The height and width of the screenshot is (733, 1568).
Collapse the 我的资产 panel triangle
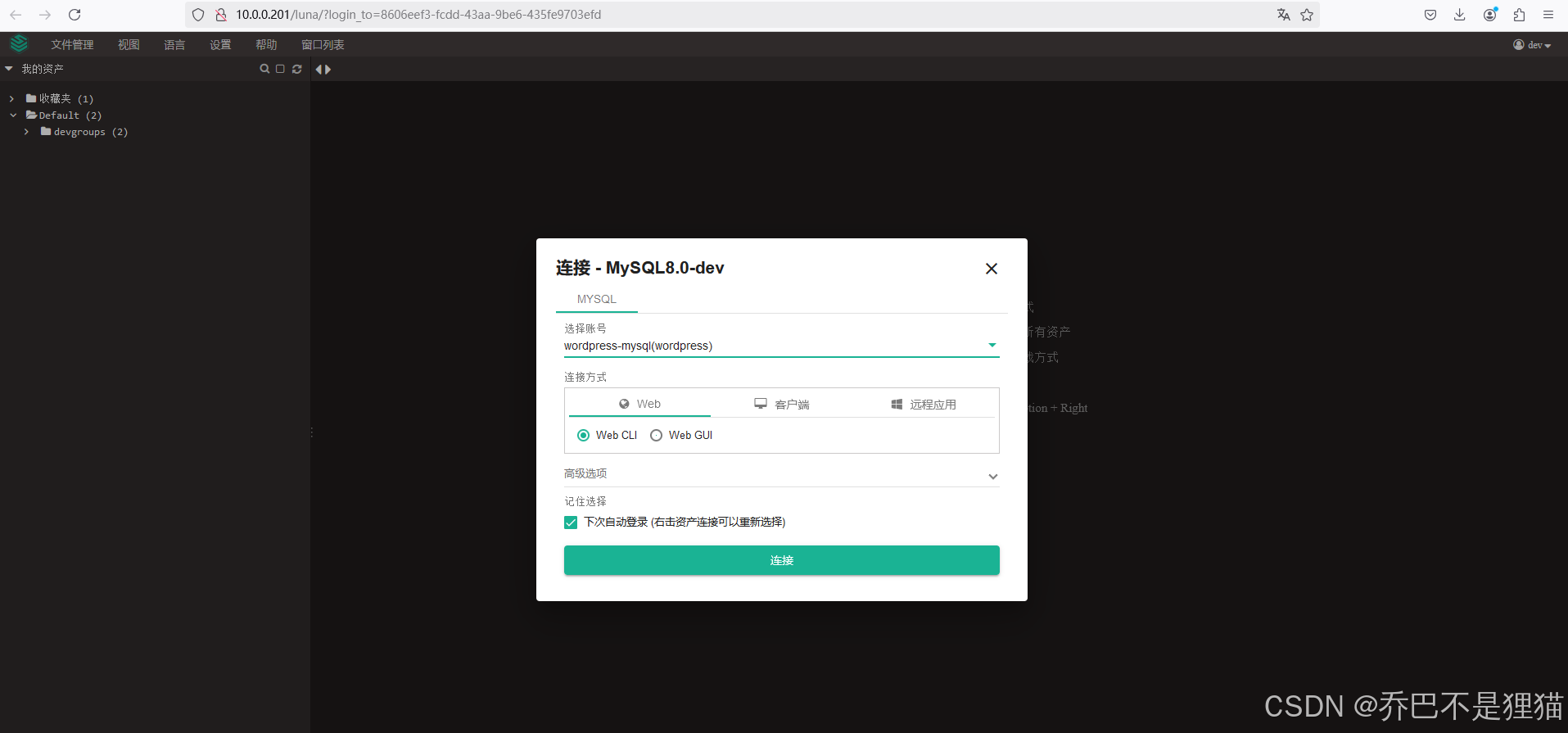click(x=9, y=69)
